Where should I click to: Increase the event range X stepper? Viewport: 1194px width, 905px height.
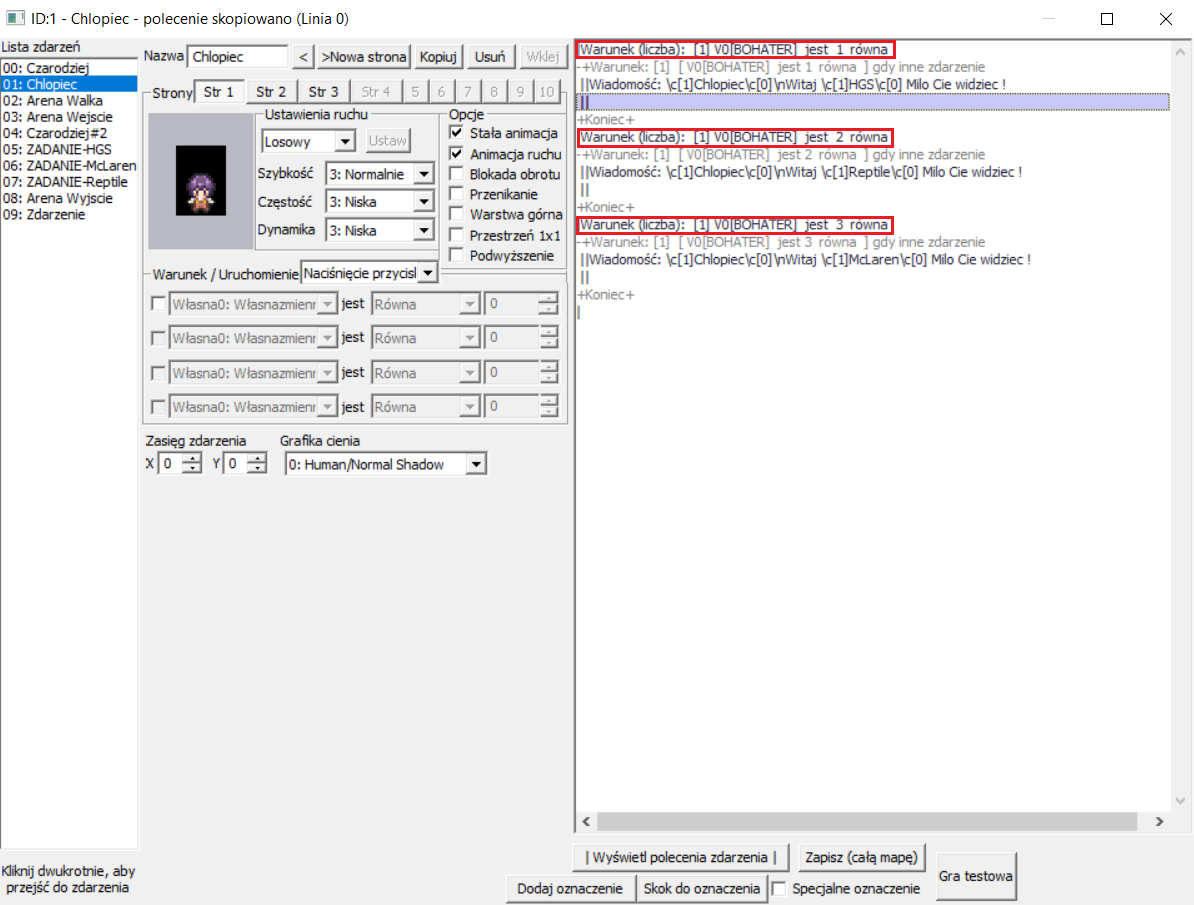click(192, 459)
